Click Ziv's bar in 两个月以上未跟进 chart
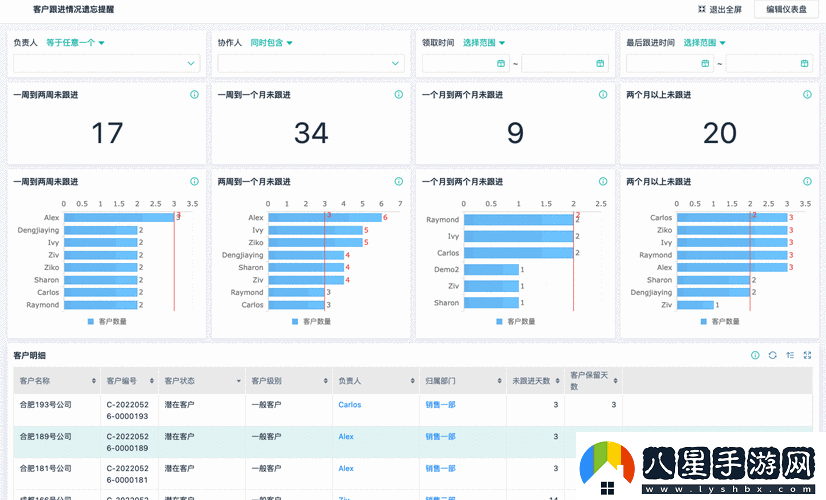Screen dimensions: 826x500 pyautogui.click(x=695, y=305)
